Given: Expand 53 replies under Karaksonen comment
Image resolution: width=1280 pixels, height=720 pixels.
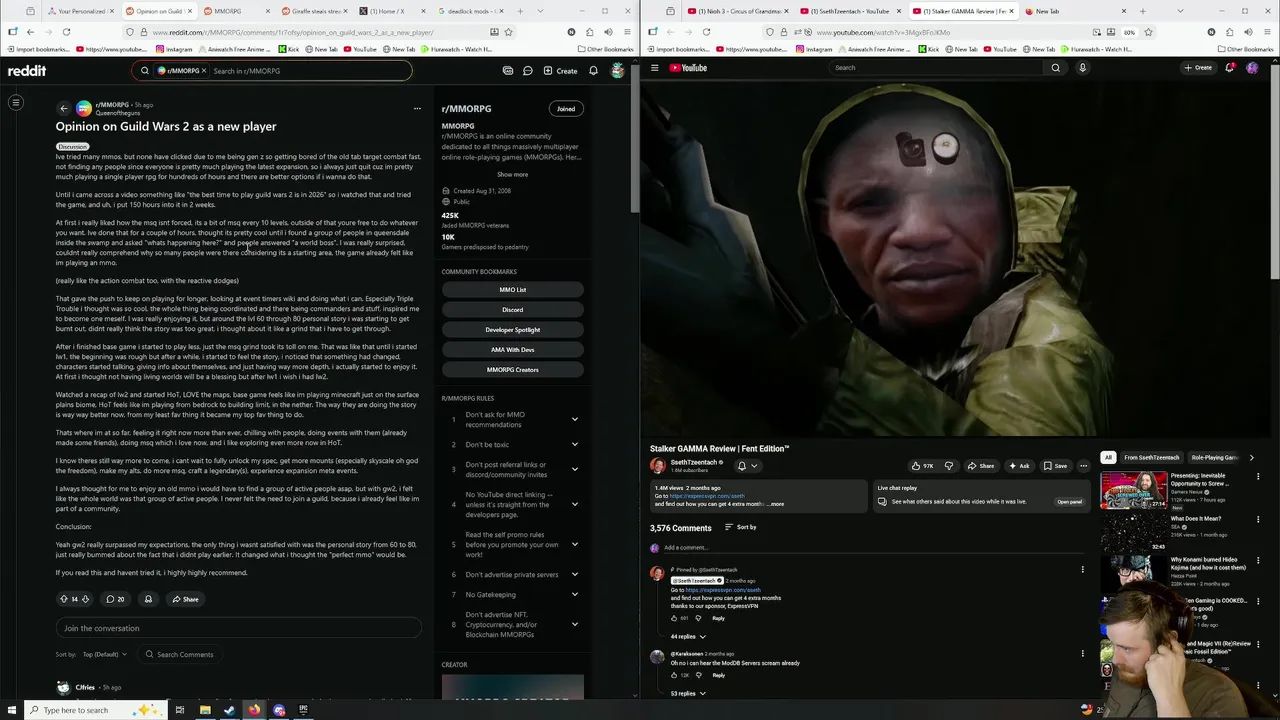Looking at the screenshot, I should click(688, 693).
